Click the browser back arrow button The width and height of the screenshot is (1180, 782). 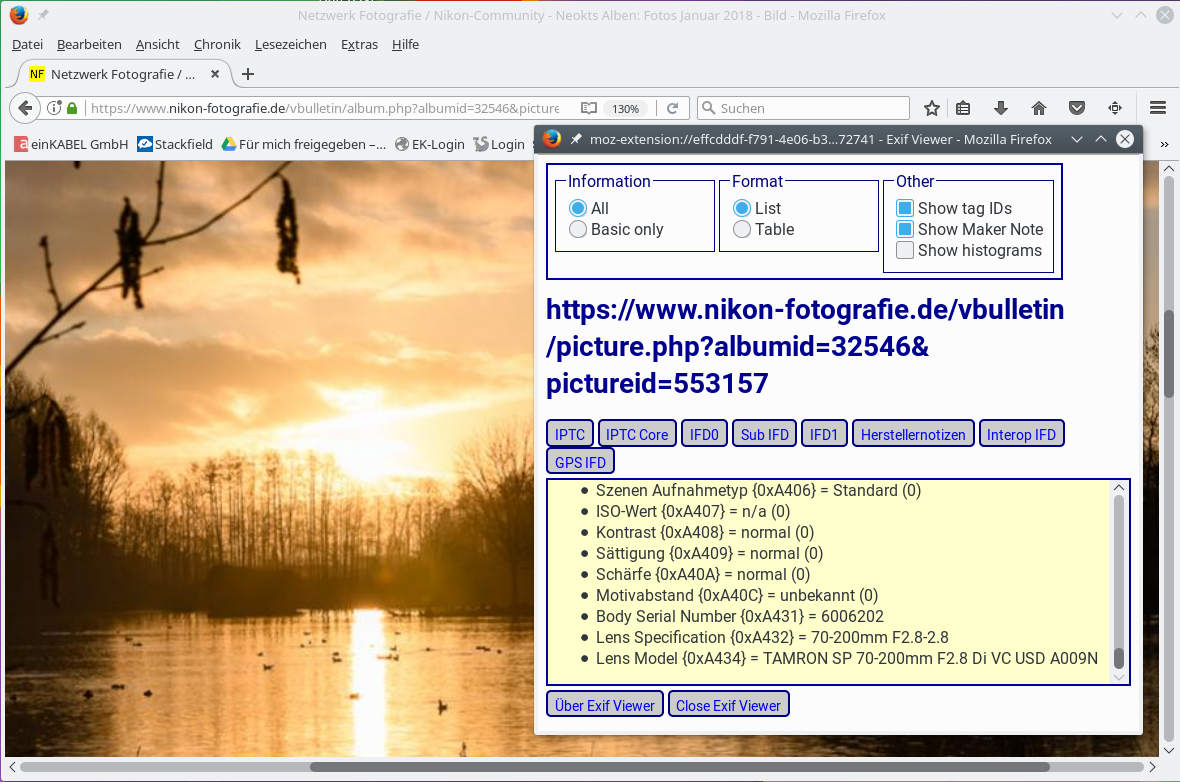click(x=25, y=108)
